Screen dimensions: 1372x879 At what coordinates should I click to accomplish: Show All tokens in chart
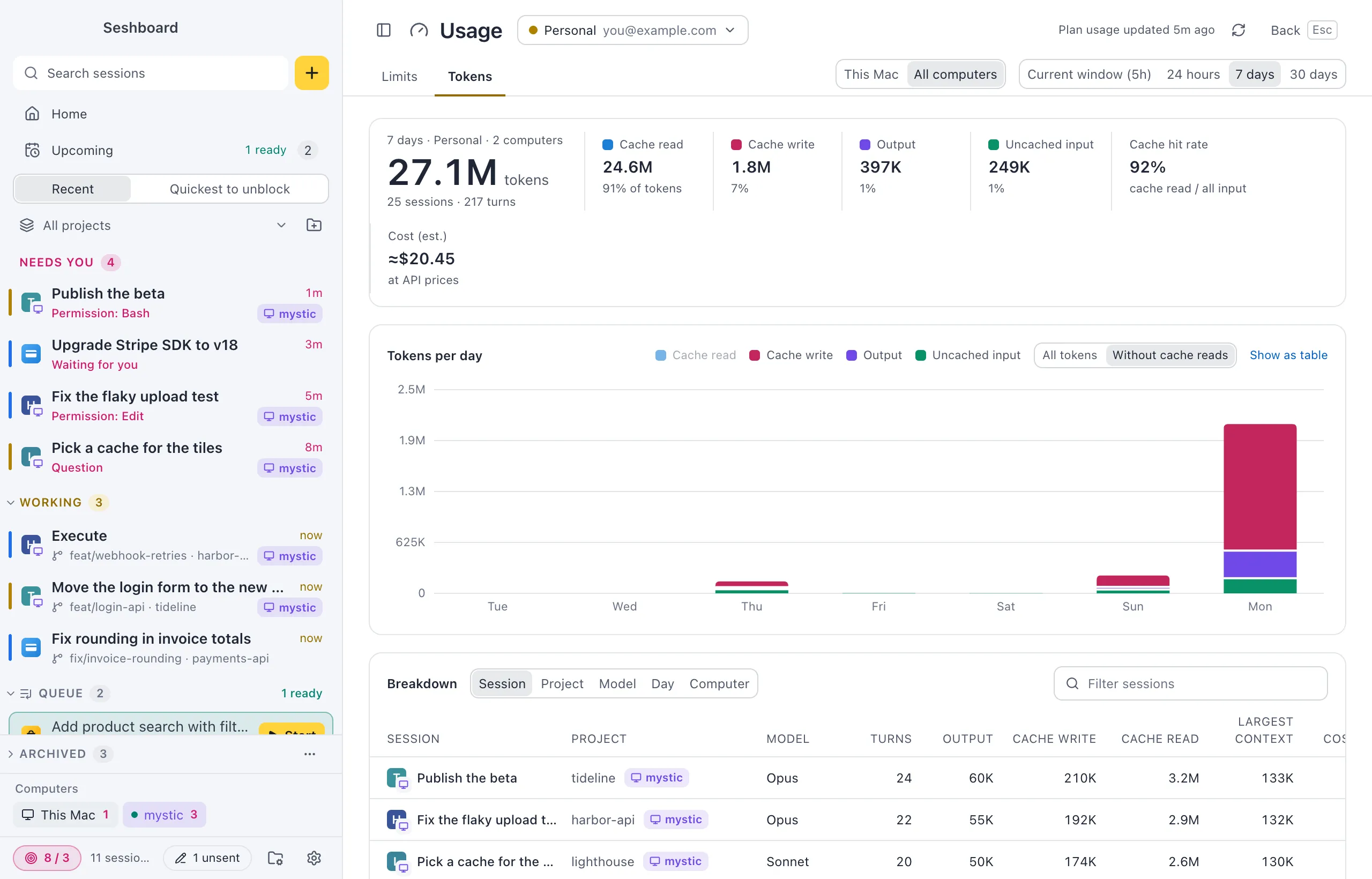pyautogui.click(x=1070, y=355)
